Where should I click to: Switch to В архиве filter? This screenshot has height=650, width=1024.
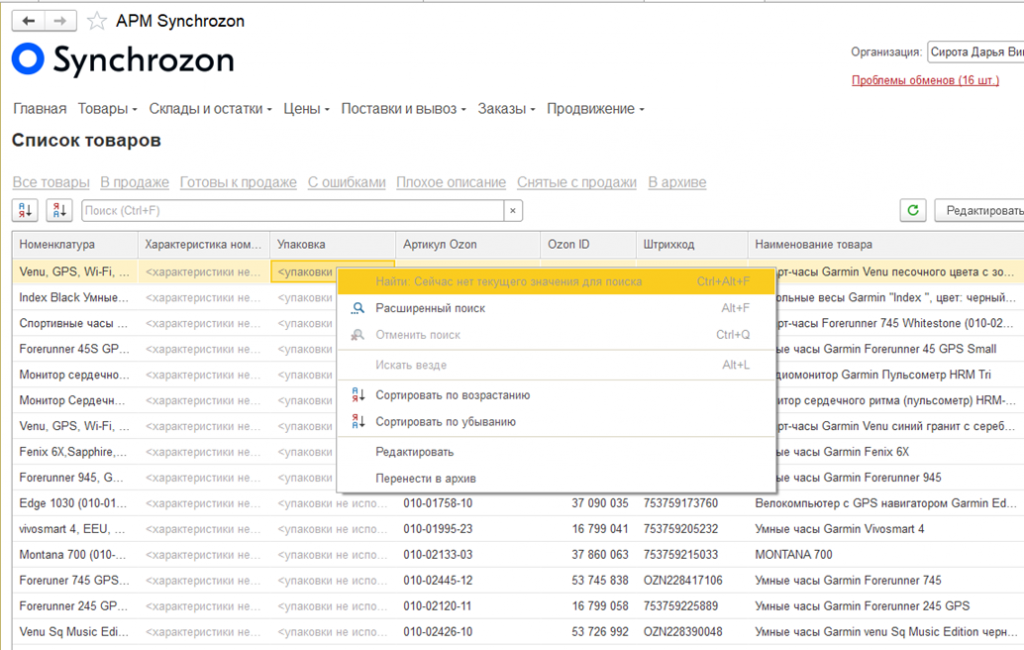tap(677, 182)
